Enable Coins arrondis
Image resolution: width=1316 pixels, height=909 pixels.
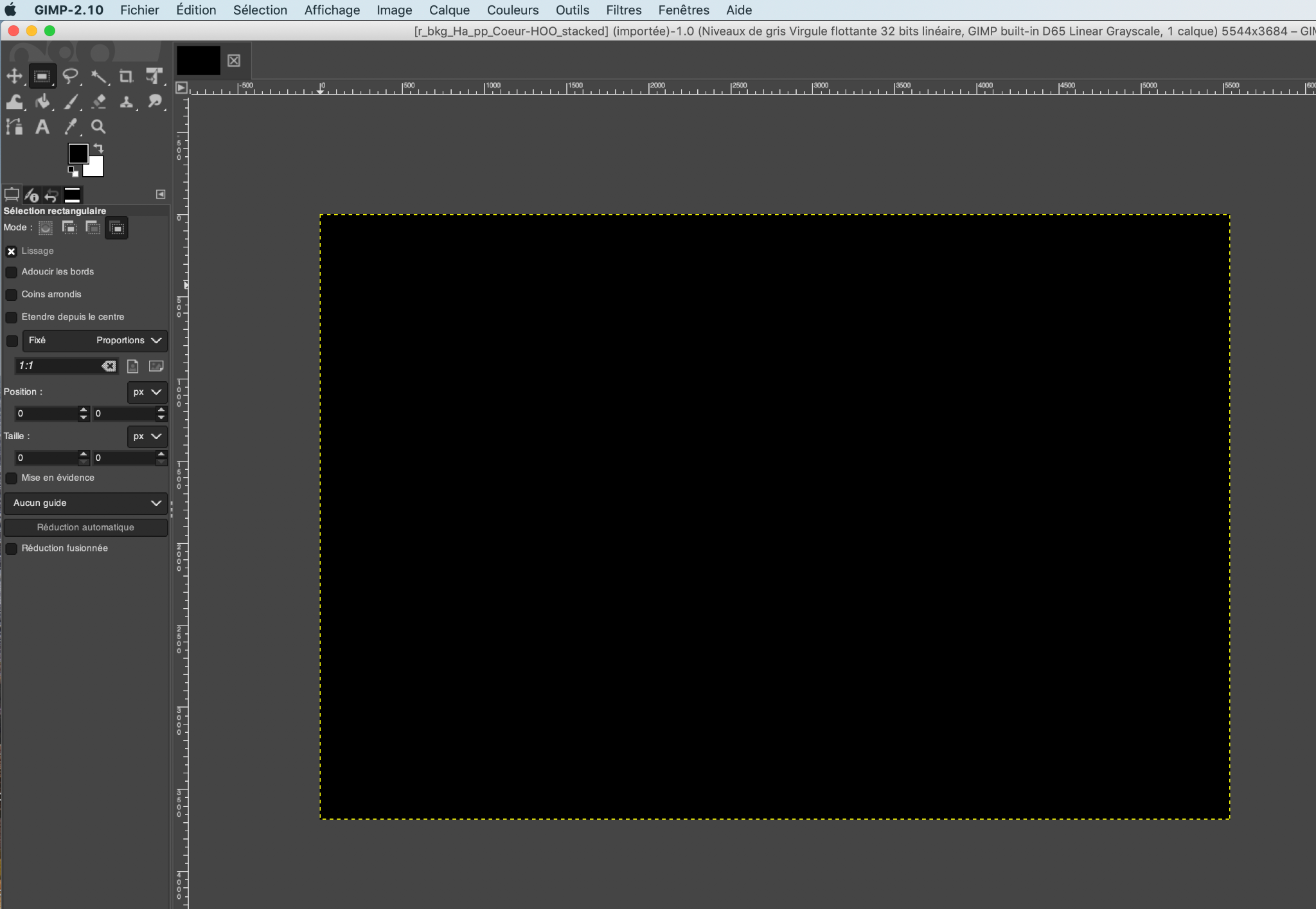coord(11,295)
